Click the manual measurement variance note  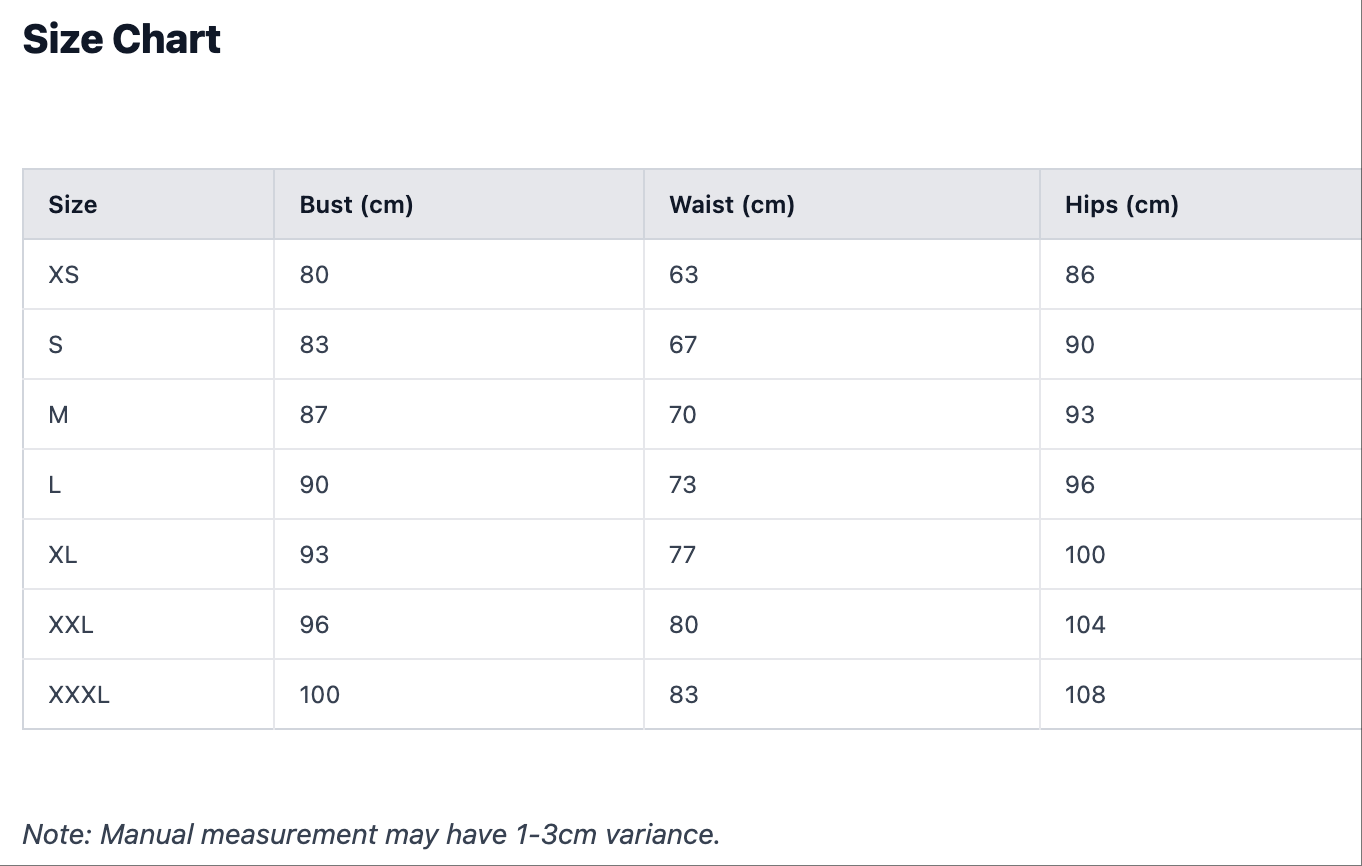click(371, 834)
